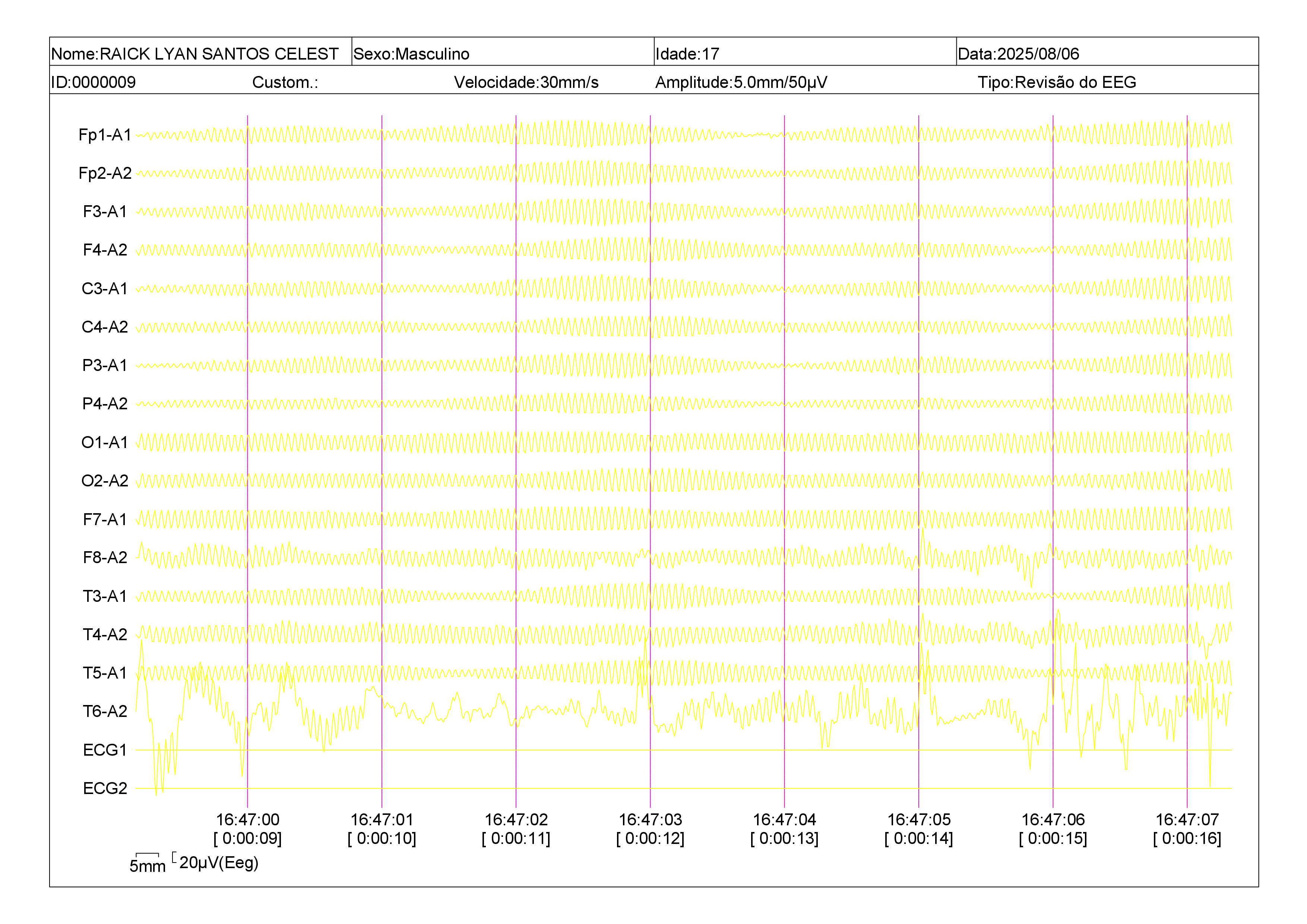Screen dimensions: 1307x924
Task: Select the 16:47:06 time label
Action: pos(1053,819)
